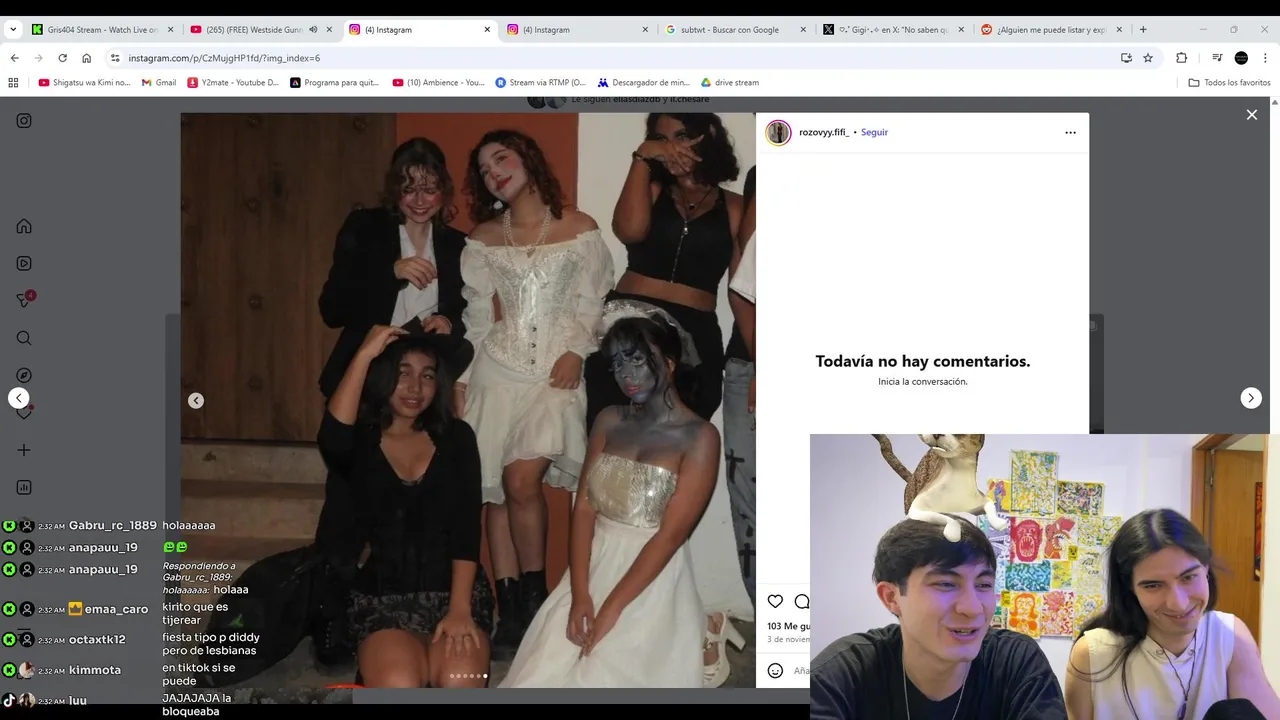Click rozovyy.fifi_ profile avatar
Screen dimensions: 1280x720
coord(778,132)
